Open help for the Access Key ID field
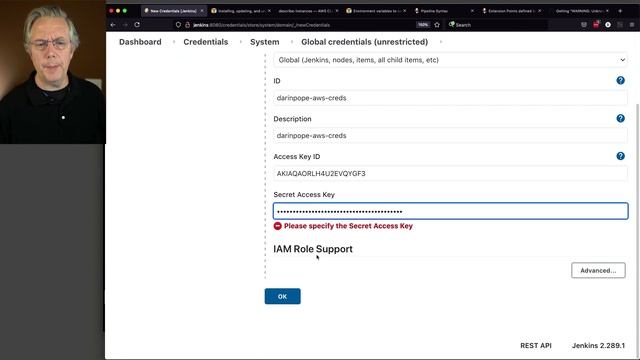The height and width of the screenshot is (360, 640). pos(620,156)
